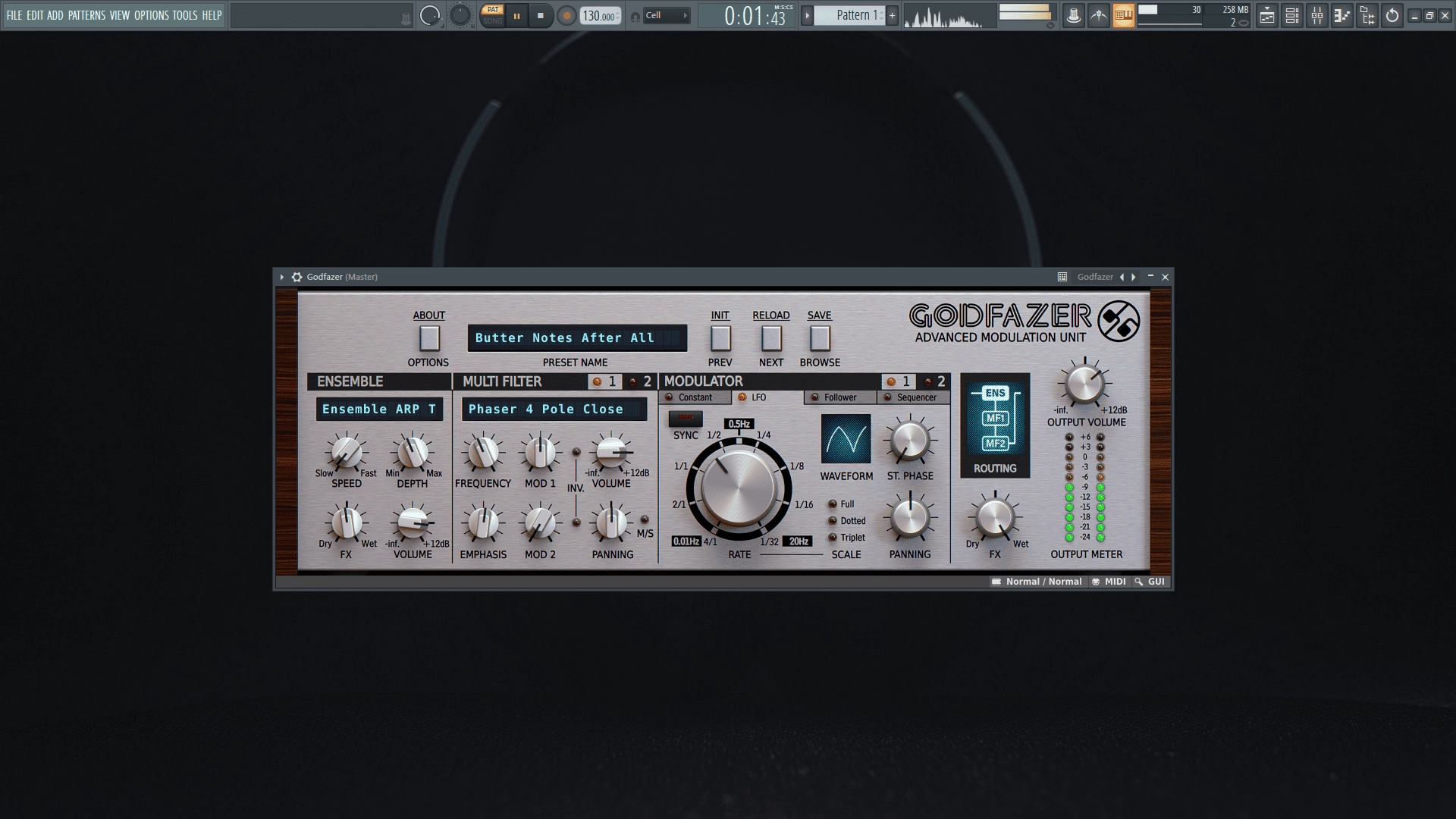This screenshot has height=819, width=1456.
Task: Click the SAVE / BROWSE button
Action: pos(820,338)
